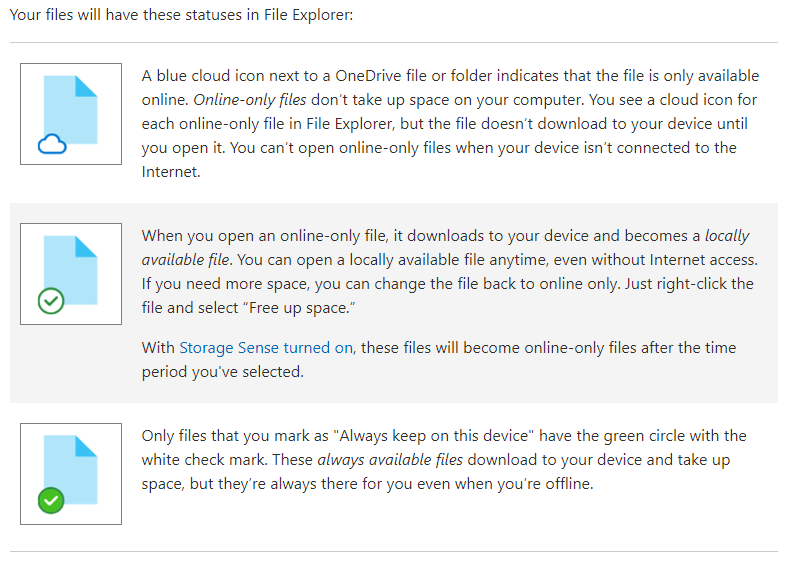Click the word 'Internet.' ending first paragraph
Viewport: 795px width, 574px height.
[x=171, y=172]
